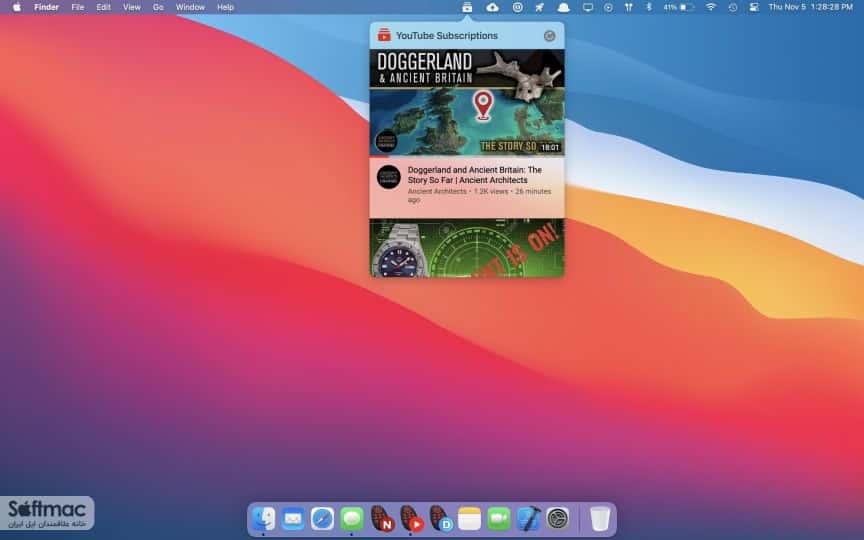The image size is (864, 540).
Task: Click the Ancient Architects channel avatar
Action: click(388, 177)
